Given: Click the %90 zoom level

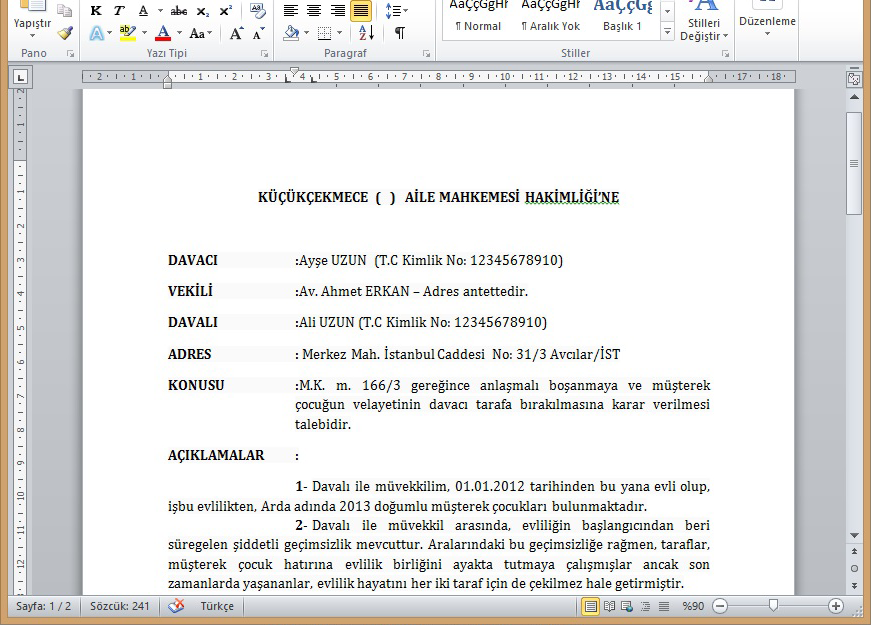Looking at the screenshot, I should (x=693, y=606).
